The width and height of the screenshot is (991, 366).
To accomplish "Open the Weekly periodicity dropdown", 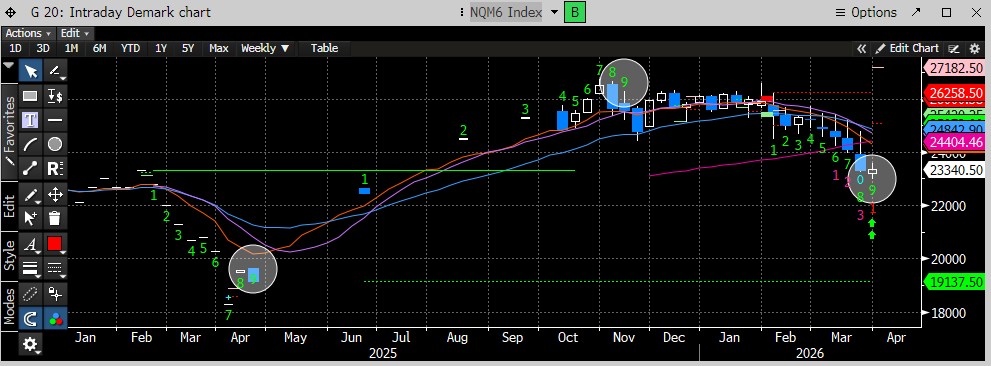I will (265, 48).
